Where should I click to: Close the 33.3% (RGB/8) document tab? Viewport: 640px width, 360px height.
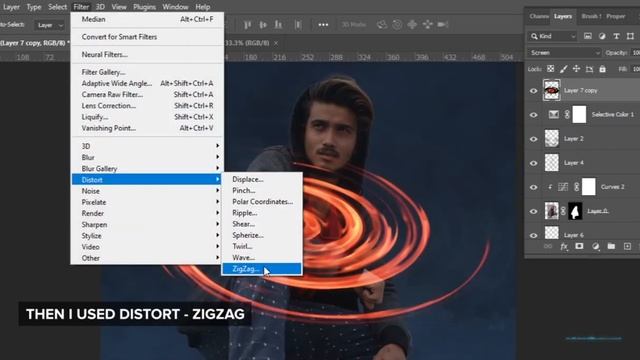(276, 43)
